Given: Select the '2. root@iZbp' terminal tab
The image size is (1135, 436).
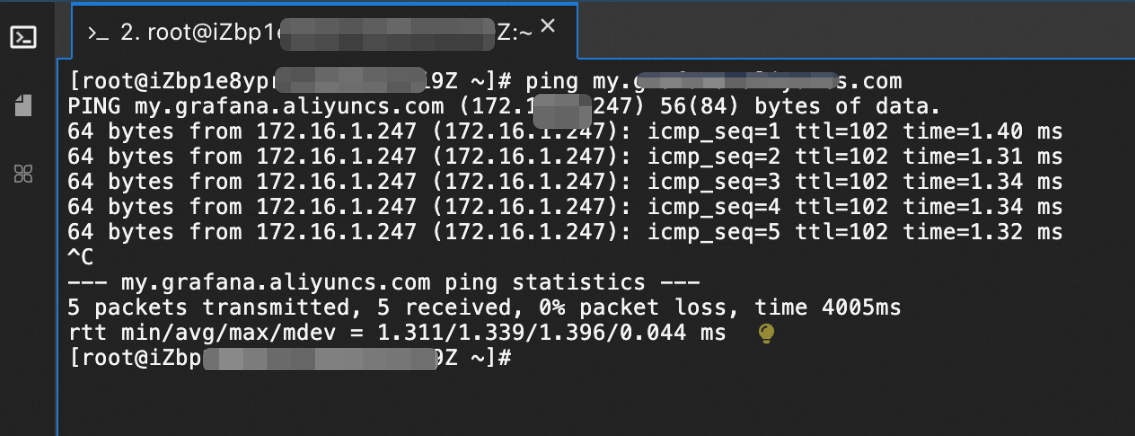Looking at the screenshot, I should [300, 32].
